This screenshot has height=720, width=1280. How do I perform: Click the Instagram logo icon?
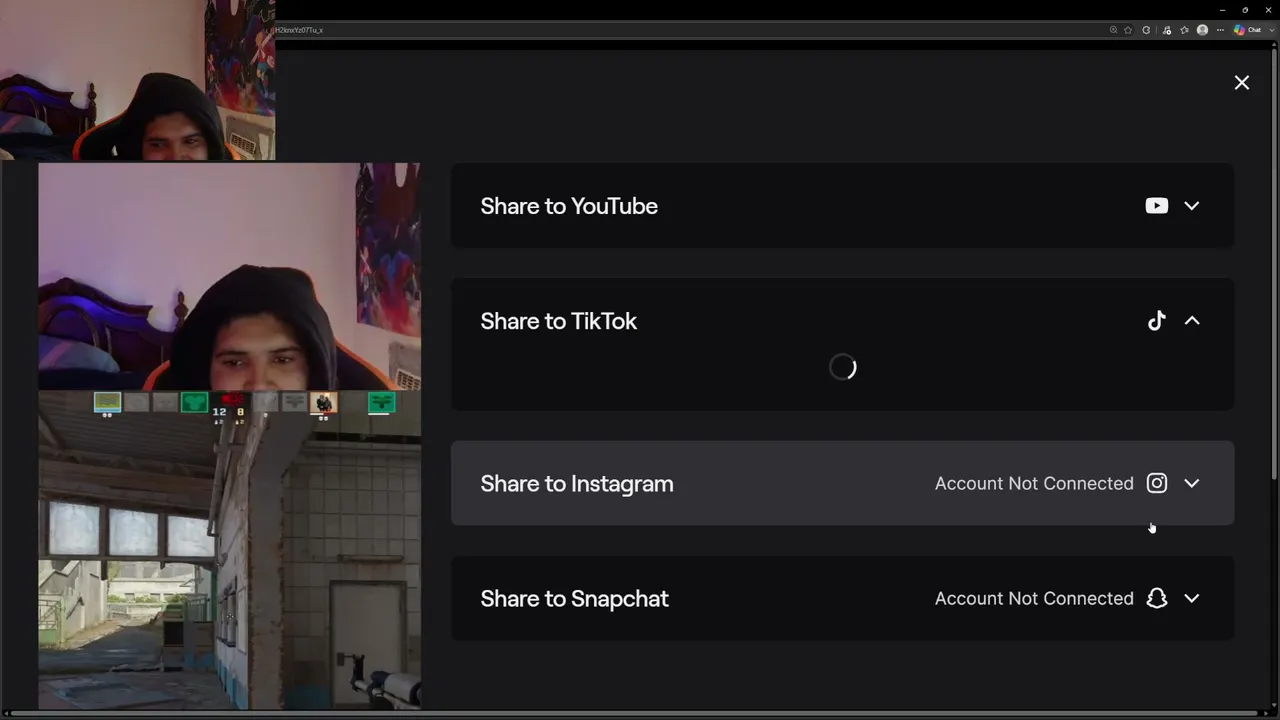pyautogui.click(x=1157, y=484)
